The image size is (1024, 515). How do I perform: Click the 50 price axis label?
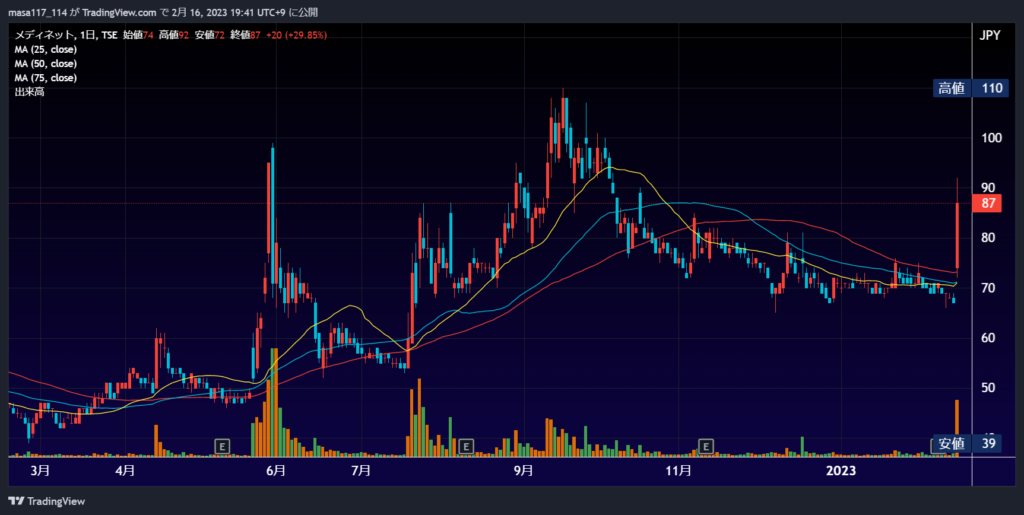tap(988, 388)
